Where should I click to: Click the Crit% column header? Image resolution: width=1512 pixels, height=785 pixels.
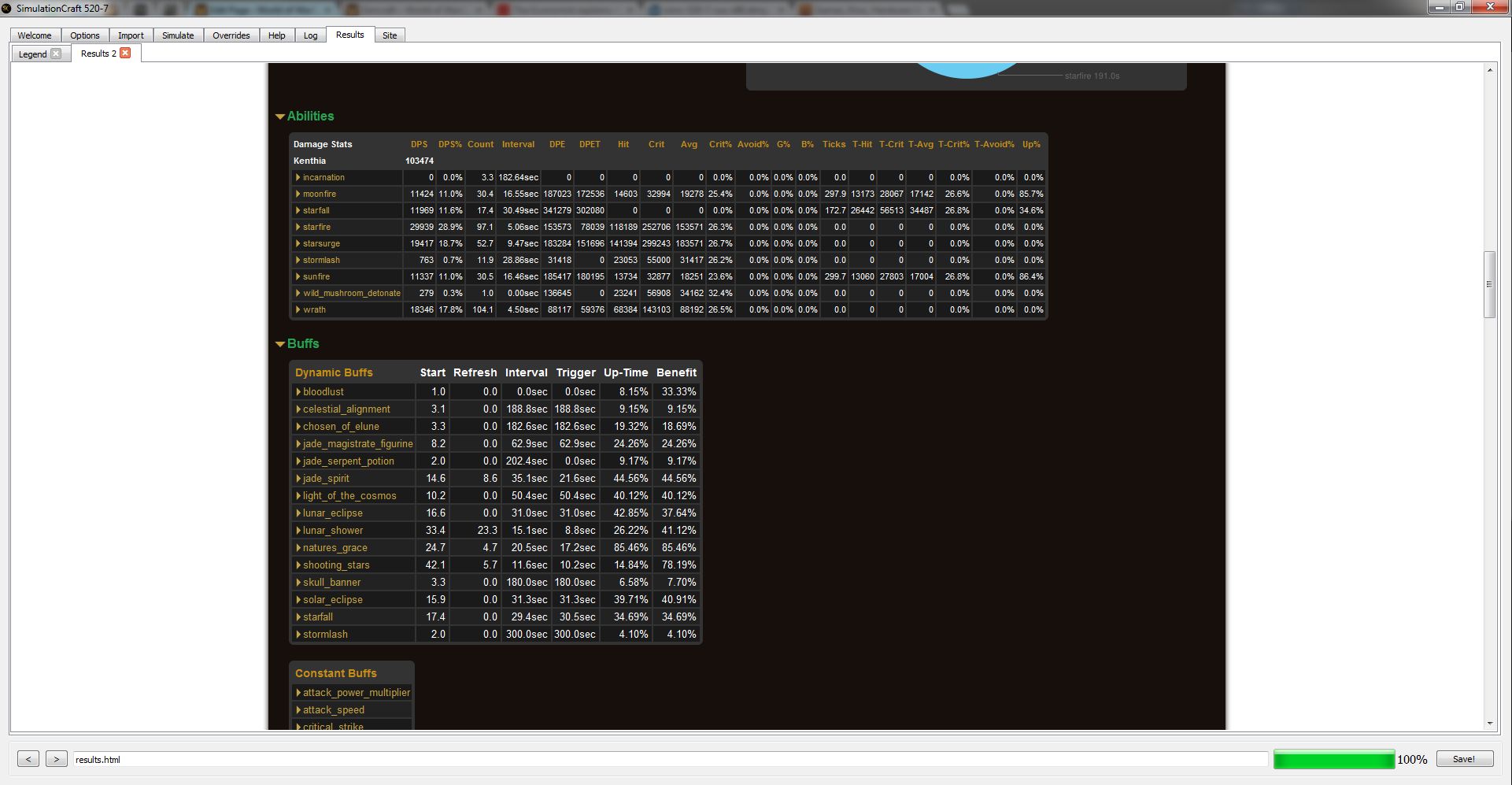point(720,144)
